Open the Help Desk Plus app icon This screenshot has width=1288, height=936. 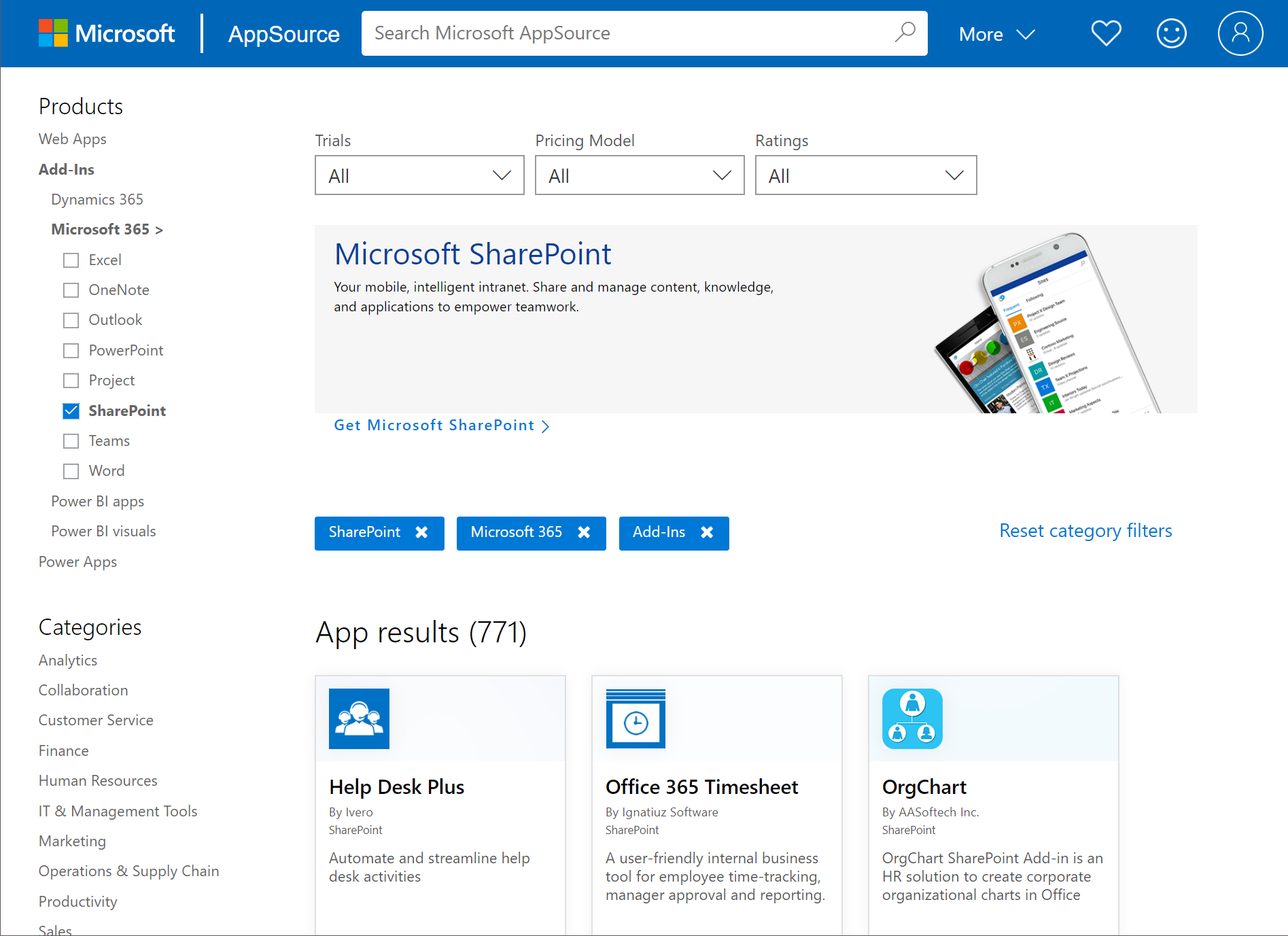[359, 718]
